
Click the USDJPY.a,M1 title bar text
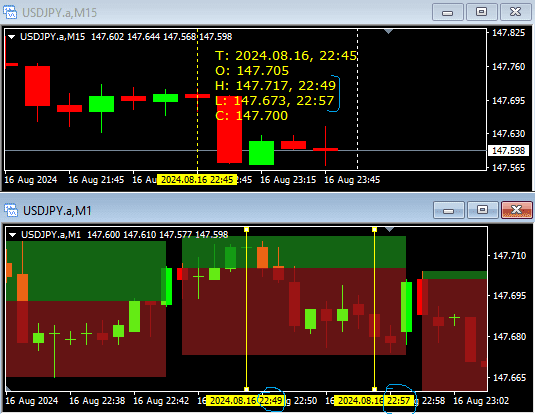click(57, 211)
